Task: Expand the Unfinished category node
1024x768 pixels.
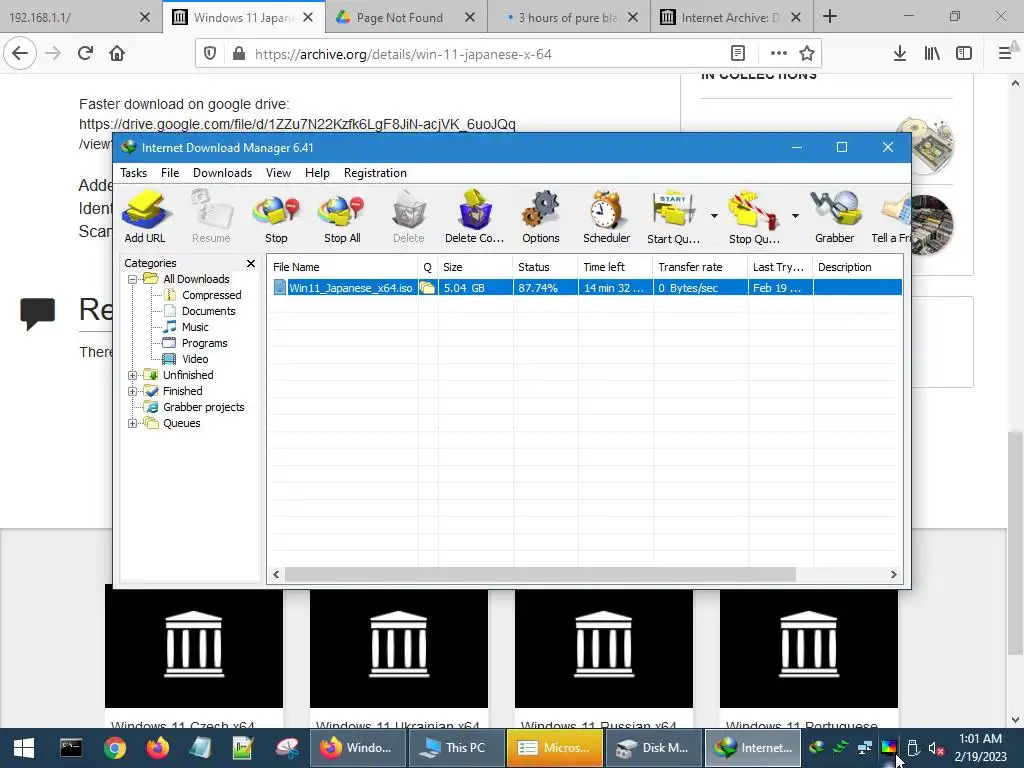Action: tap(133, 376)
